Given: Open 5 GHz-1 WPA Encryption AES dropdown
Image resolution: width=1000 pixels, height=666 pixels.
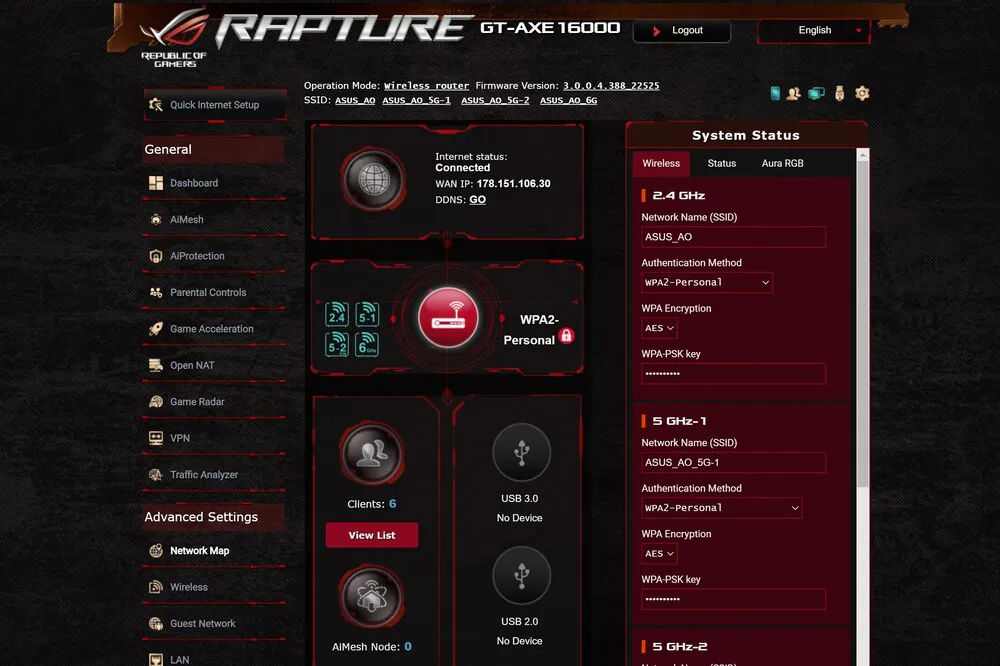Looking at the screenshot, I should 659,554.
